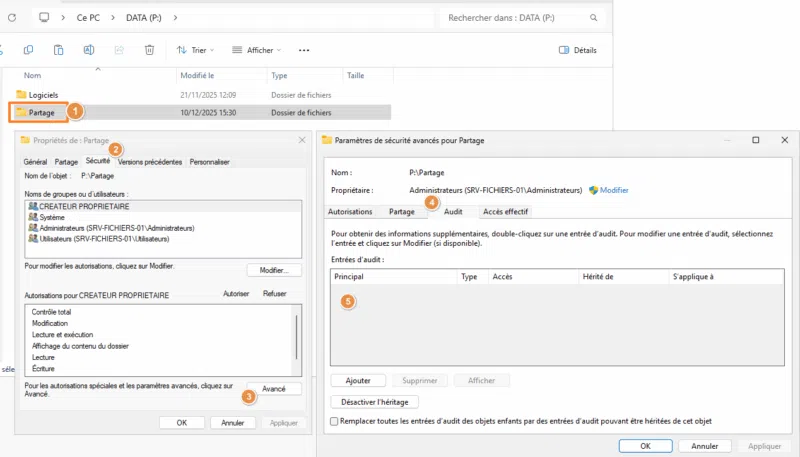Tick the replace child audit entries checkbox

[x=335, y=422]
